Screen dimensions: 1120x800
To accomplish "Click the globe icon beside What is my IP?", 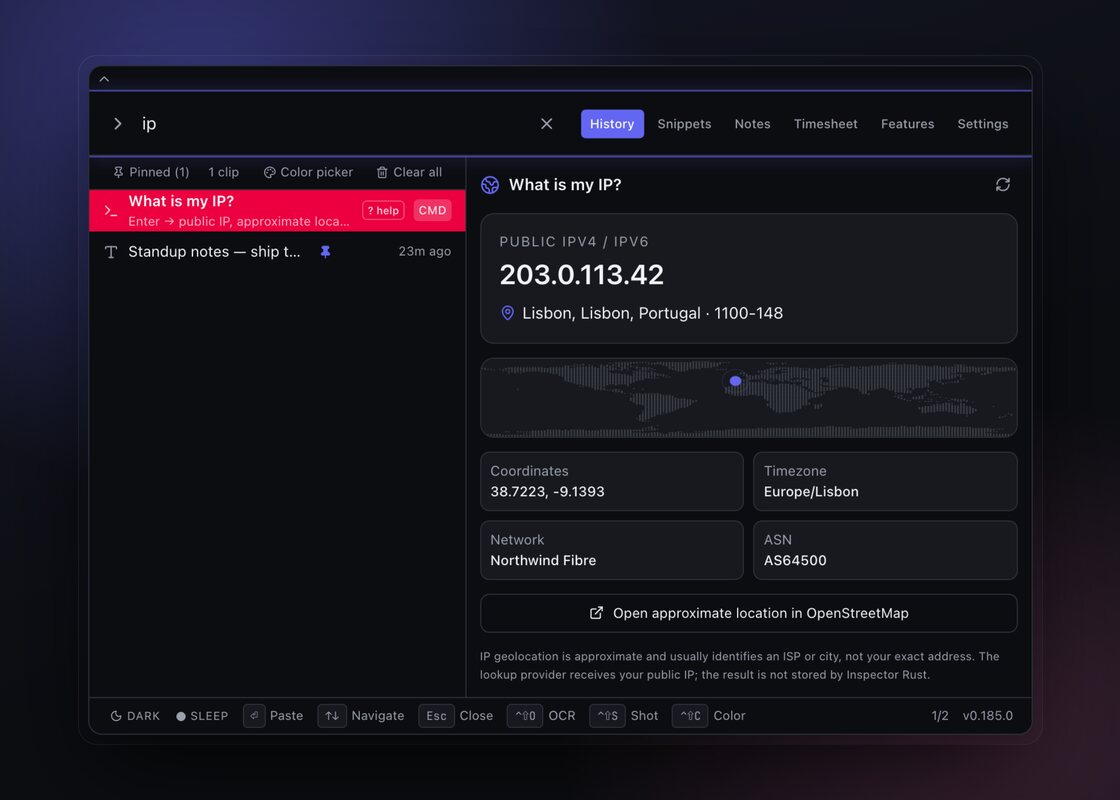I will 490,185.
